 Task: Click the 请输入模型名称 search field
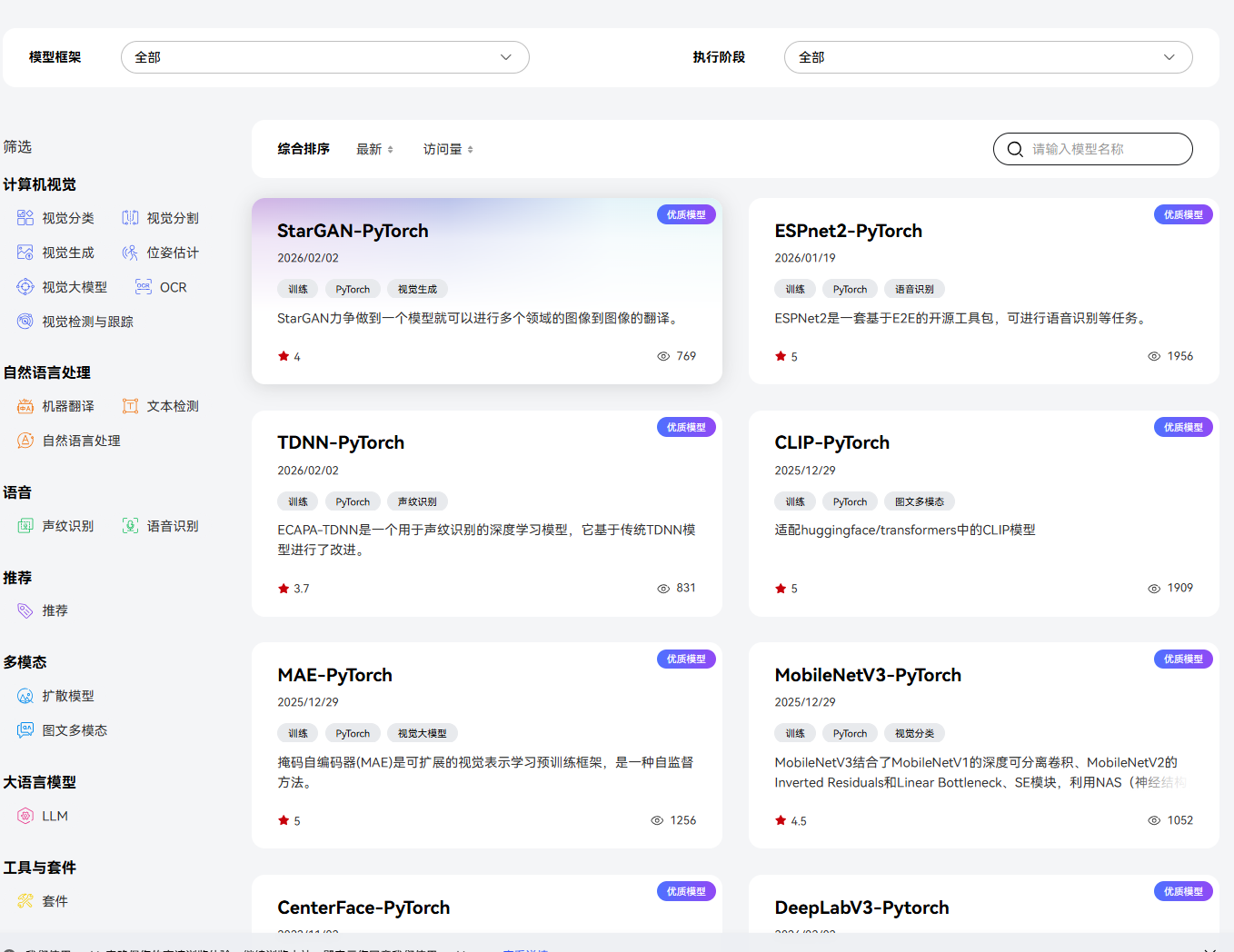tap(1093, 149)
